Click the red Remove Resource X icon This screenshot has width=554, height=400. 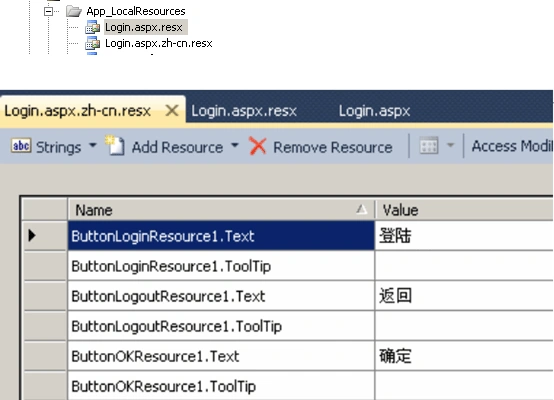(258, 146)
